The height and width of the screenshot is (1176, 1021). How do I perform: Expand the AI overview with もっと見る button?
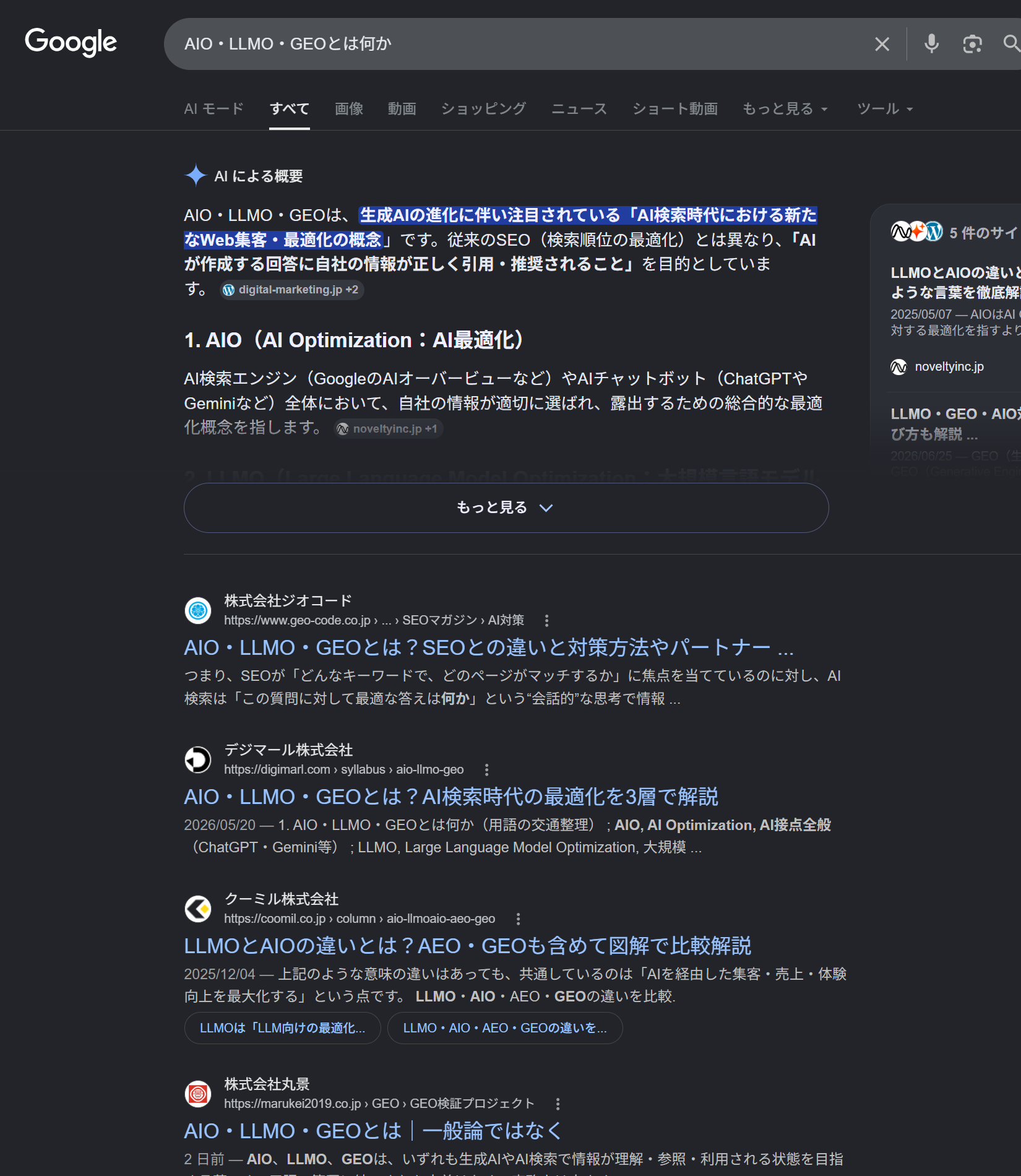[x=506, y=508]
